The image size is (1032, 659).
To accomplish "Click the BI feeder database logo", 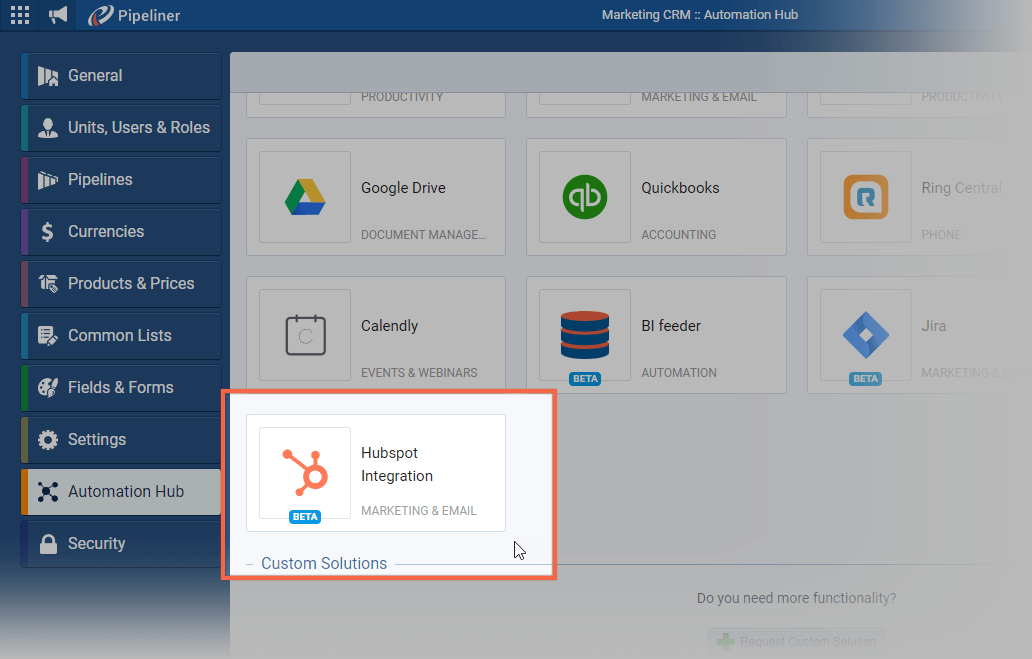I will tap(584, 334).
